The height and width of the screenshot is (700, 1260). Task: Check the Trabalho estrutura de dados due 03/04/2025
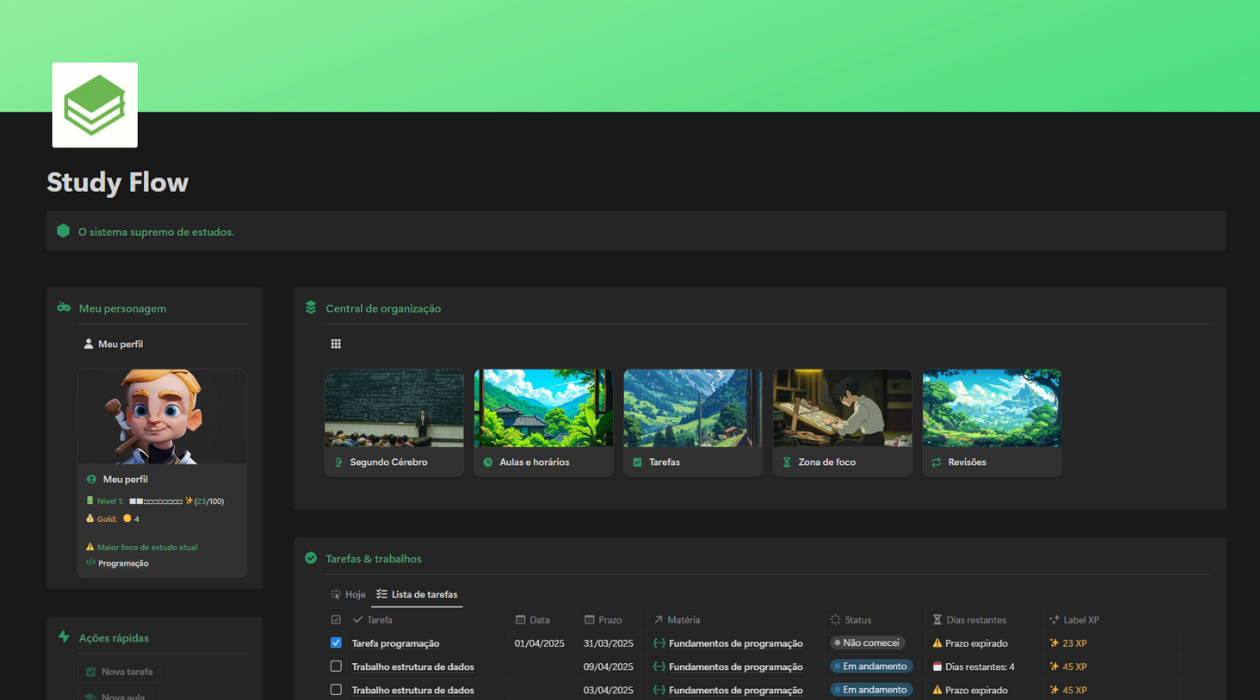pyautogui.click(x=336, y=690)
